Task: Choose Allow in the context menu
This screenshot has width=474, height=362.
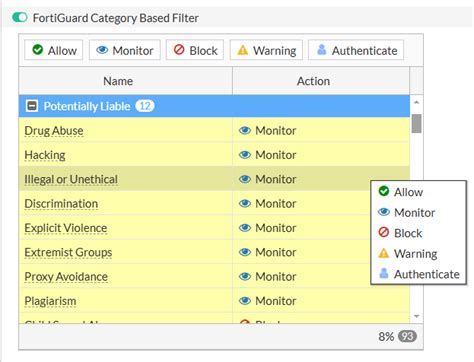Action: pos(418,192)
